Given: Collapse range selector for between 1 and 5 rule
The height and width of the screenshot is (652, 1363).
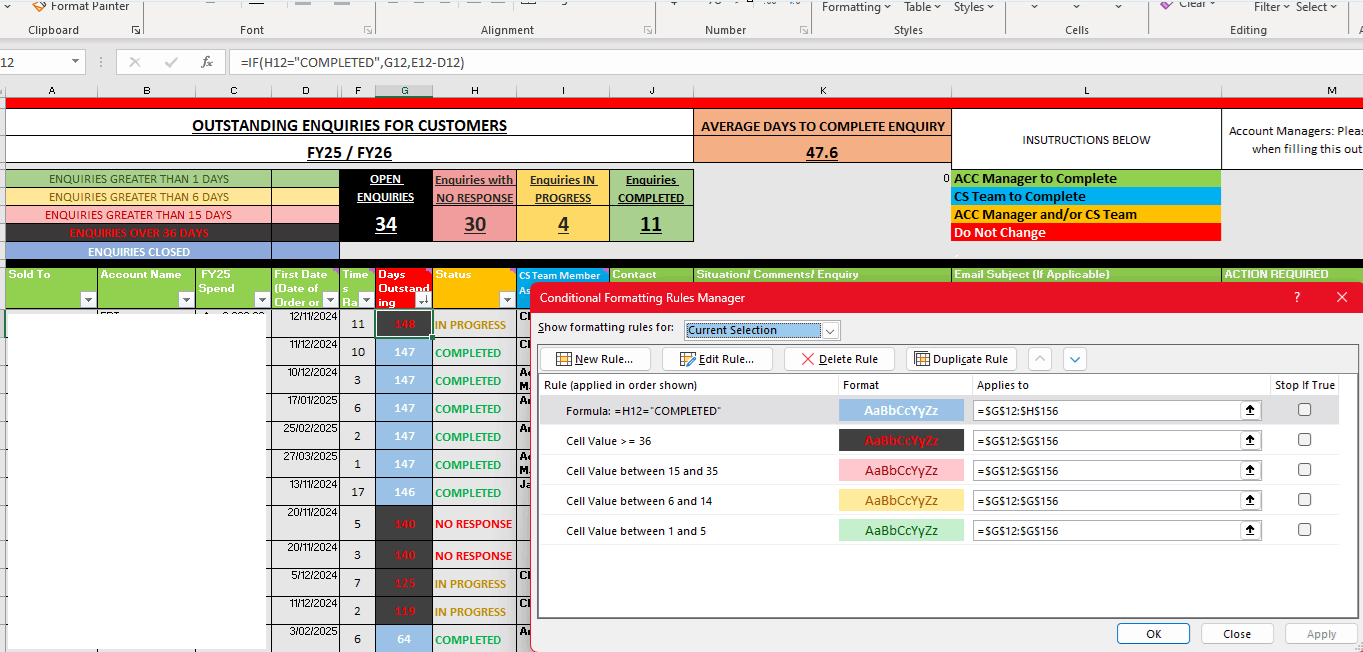Looking at the screenshot, I should [x=1250, y=530].
